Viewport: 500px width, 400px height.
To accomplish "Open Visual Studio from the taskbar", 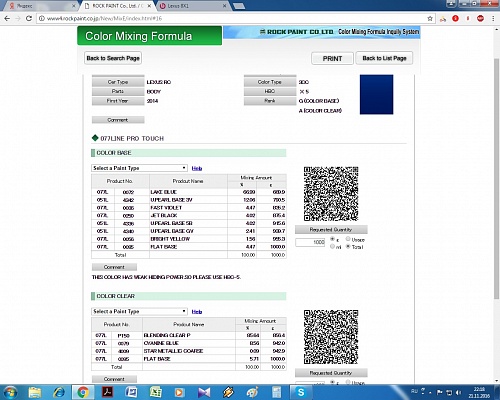I will click(204, 392).
